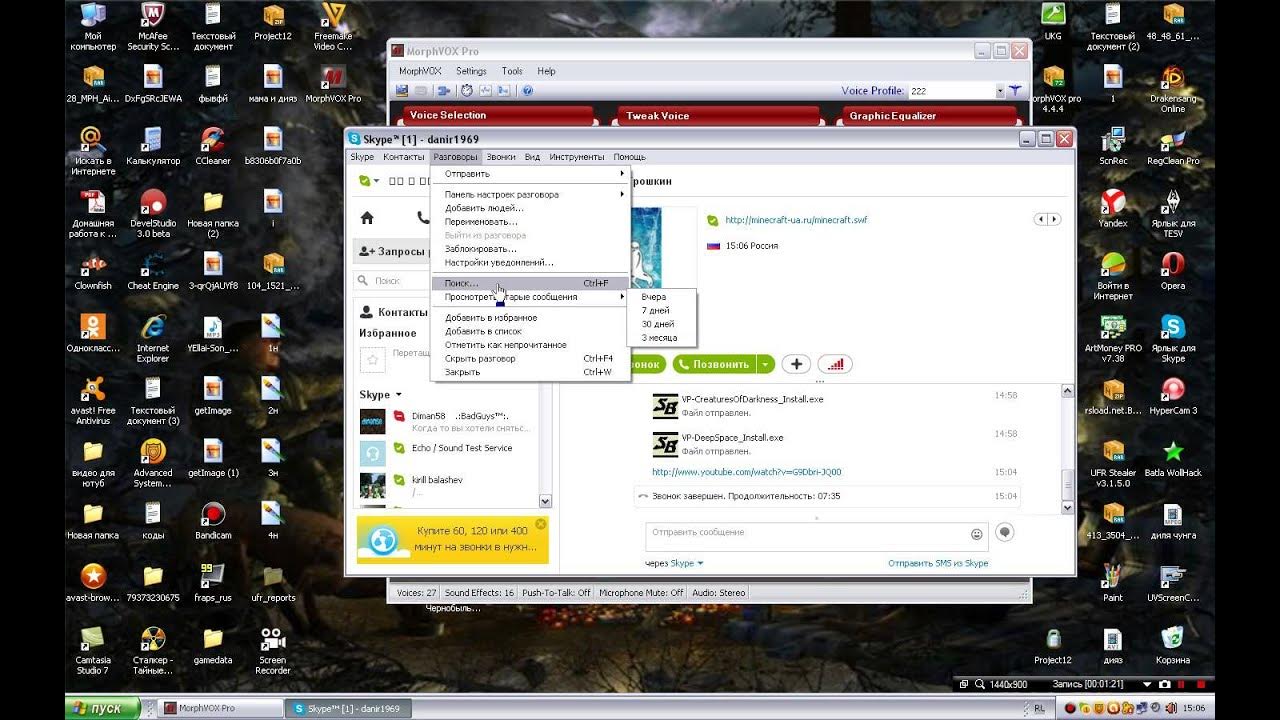Open the youtube.com watch link in chat
Viewport: 1280px width, 720px height.
point(747,472)
